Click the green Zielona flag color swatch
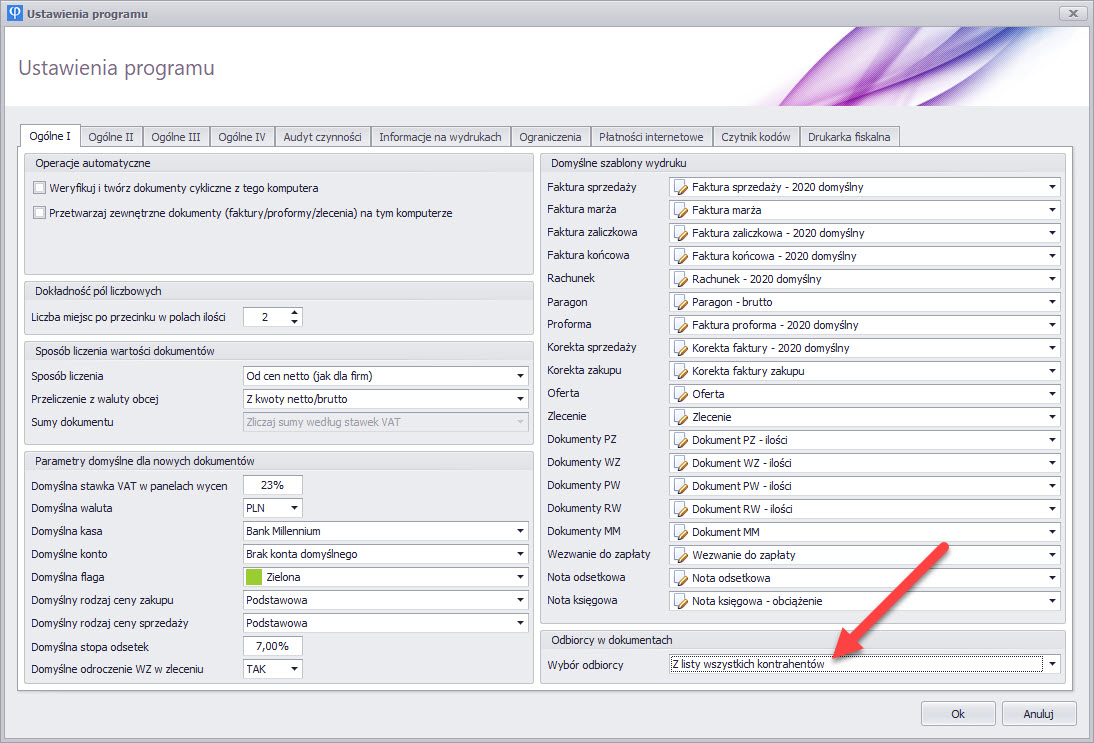 click(254, 577)
